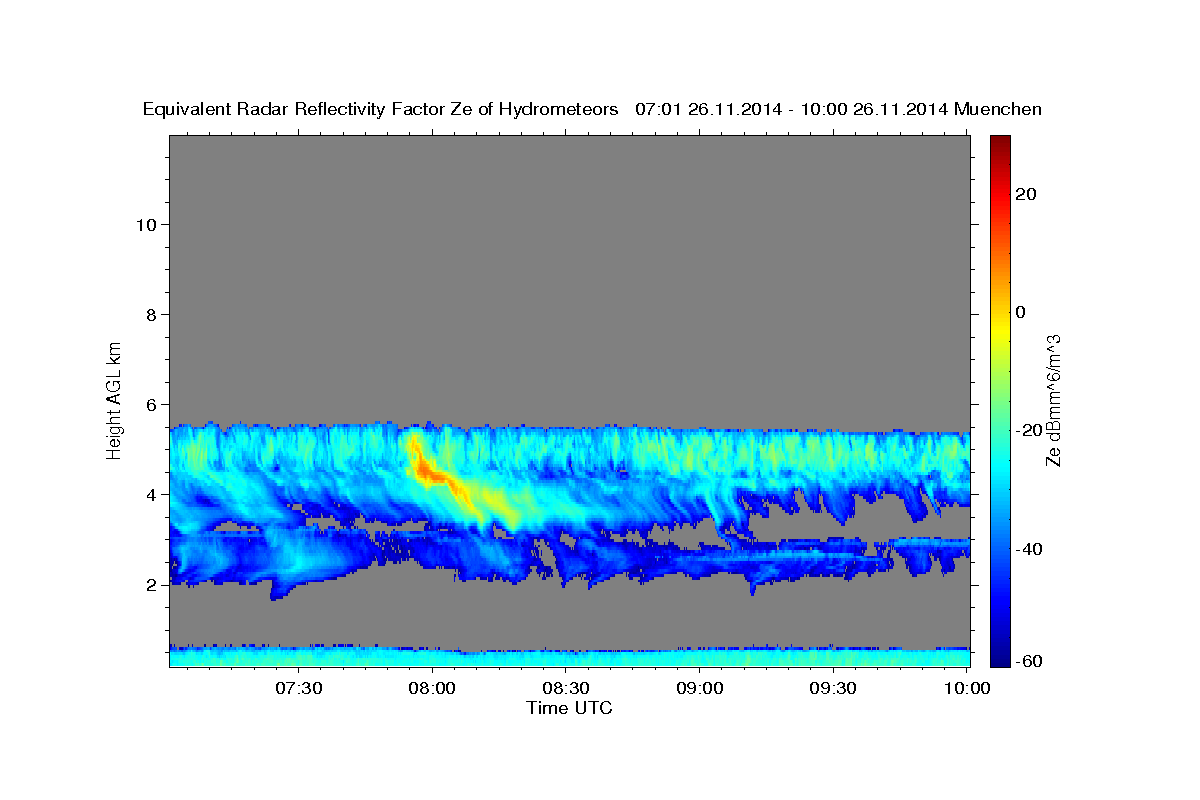Click the colorbar value 20

[x=1025, y=194]
